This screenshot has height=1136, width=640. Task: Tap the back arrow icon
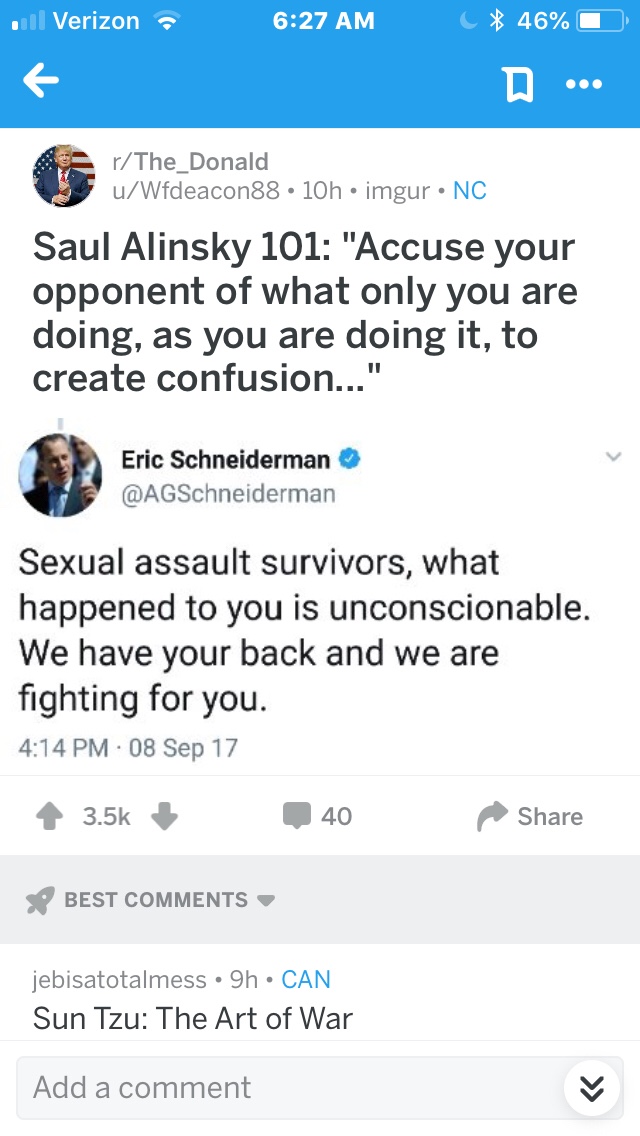pos(41,84)
